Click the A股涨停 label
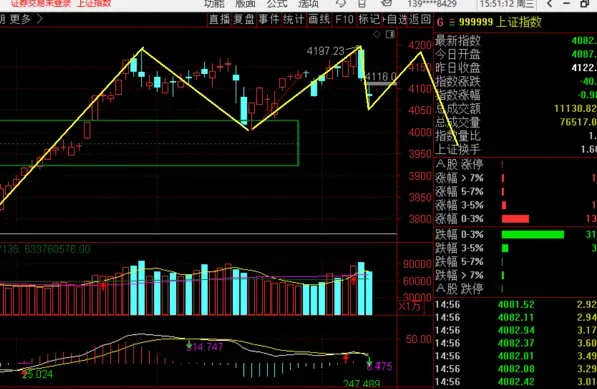This screenshot has height=389, width=597. pyautogui.click(x=459, y=164)
